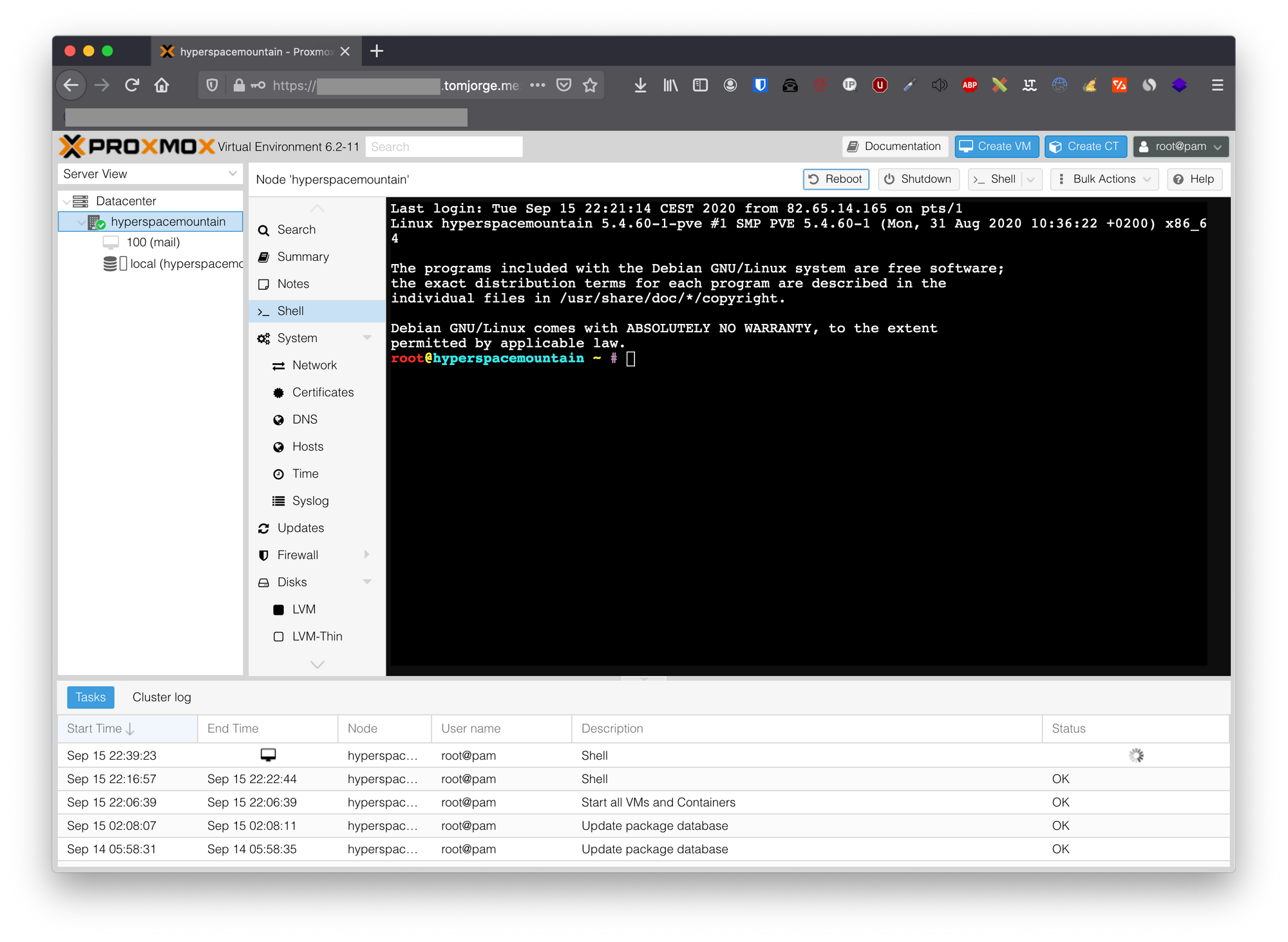Expand the Firewall submenu arrow
The image size is (1288, 942).
[367, 554]
